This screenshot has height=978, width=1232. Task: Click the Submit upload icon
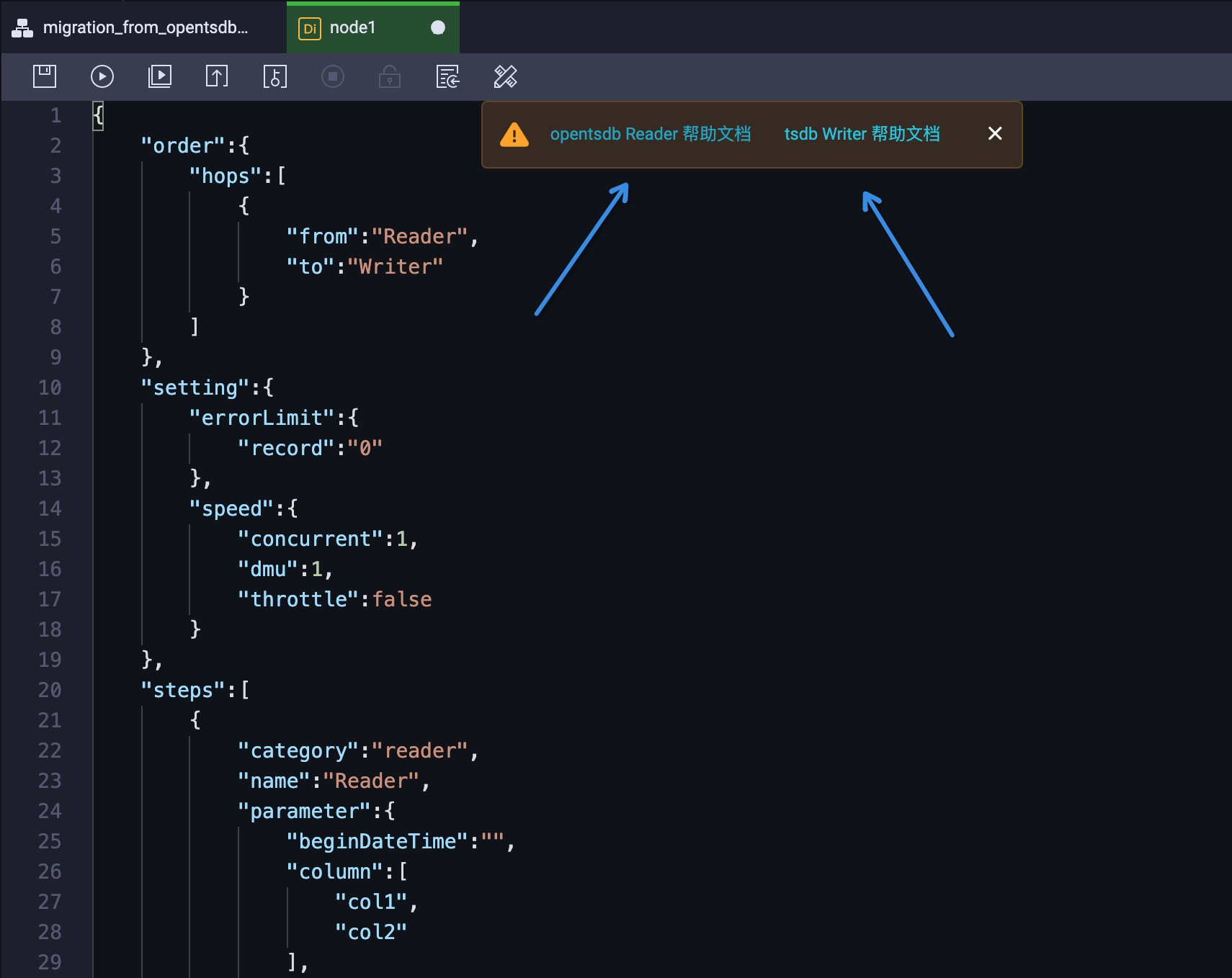point(217,76)
